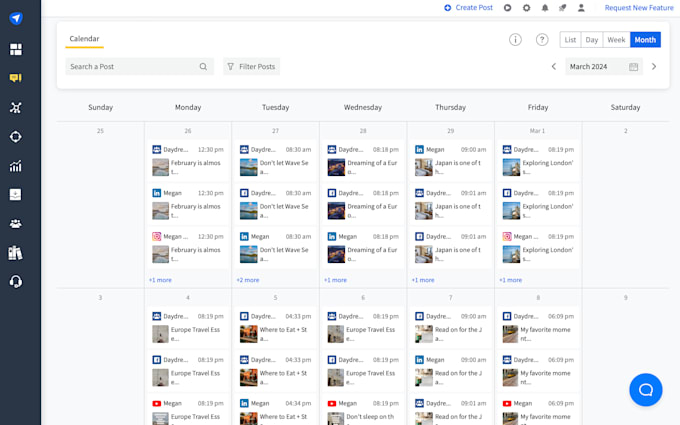Open the dashboard grid icon in sidebar

[x=16, y=49]
